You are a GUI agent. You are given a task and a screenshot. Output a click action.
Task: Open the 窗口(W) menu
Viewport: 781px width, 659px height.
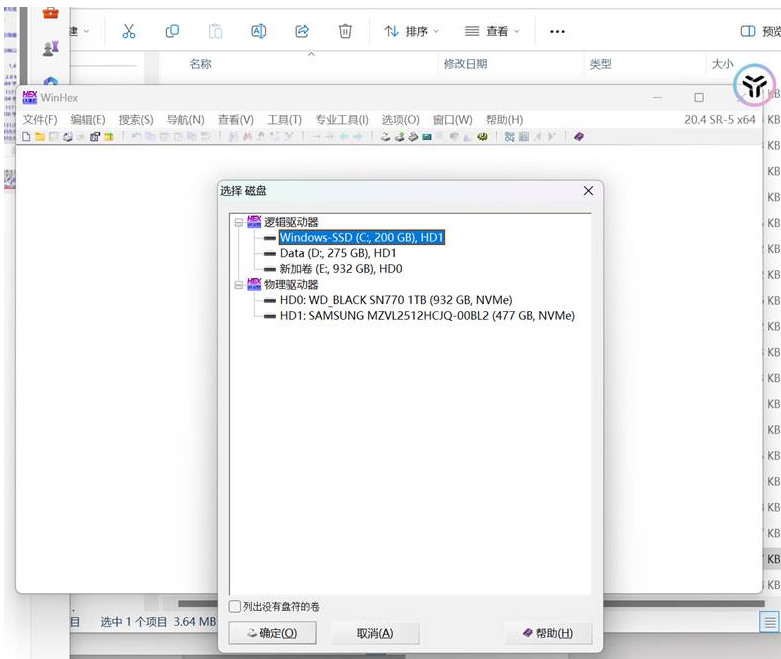point(452,120)
